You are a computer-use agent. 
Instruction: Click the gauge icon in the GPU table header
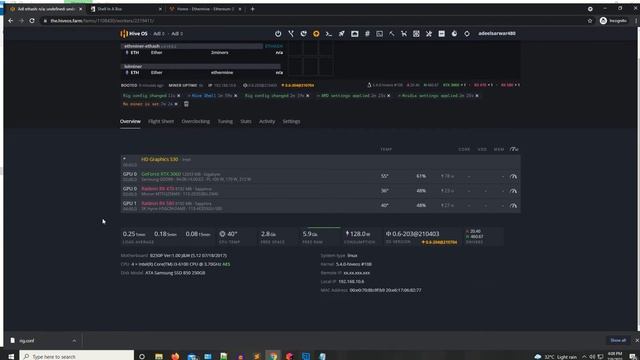pos(514,149)
